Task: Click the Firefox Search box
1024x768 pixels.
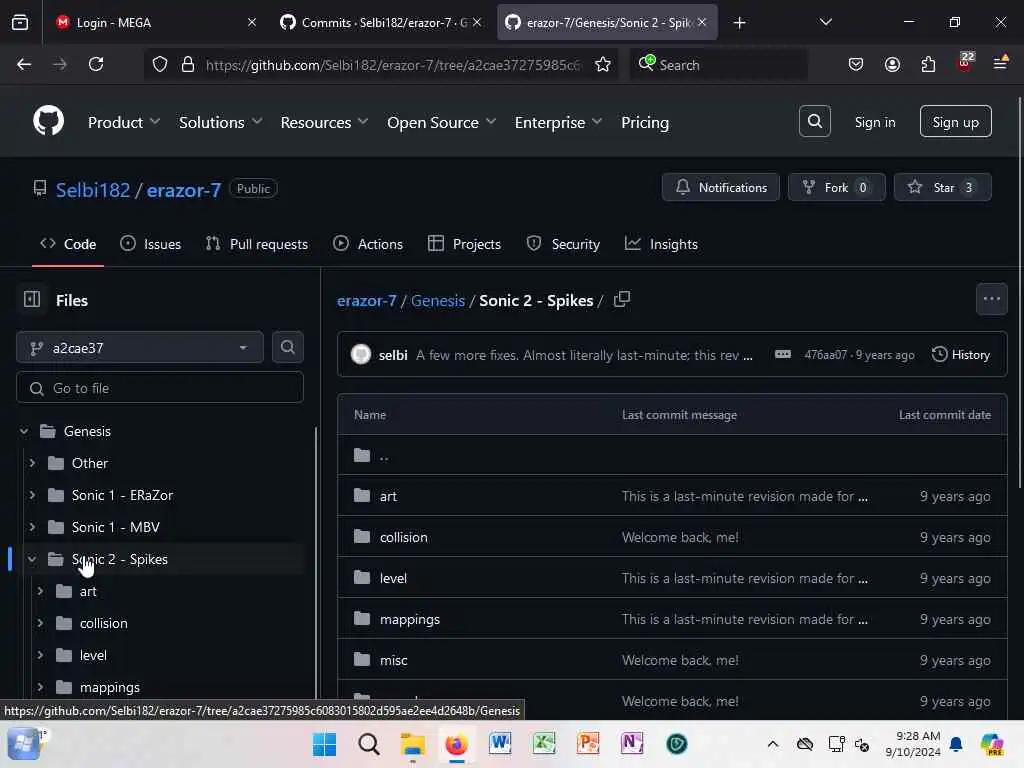Action: 718,64
